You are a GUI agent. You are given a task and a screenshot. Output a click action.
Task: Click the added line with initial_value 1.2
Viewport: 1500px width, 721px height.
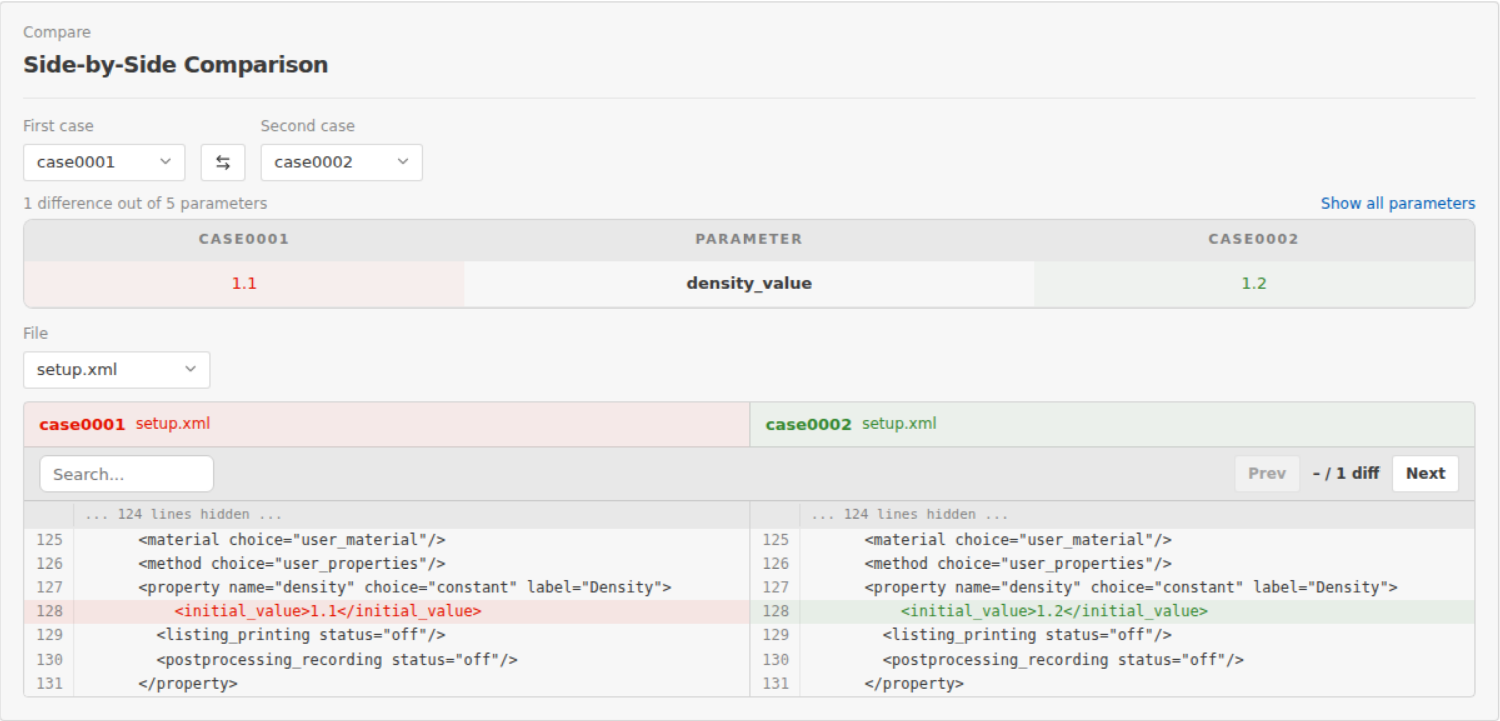click(1112, 611)
